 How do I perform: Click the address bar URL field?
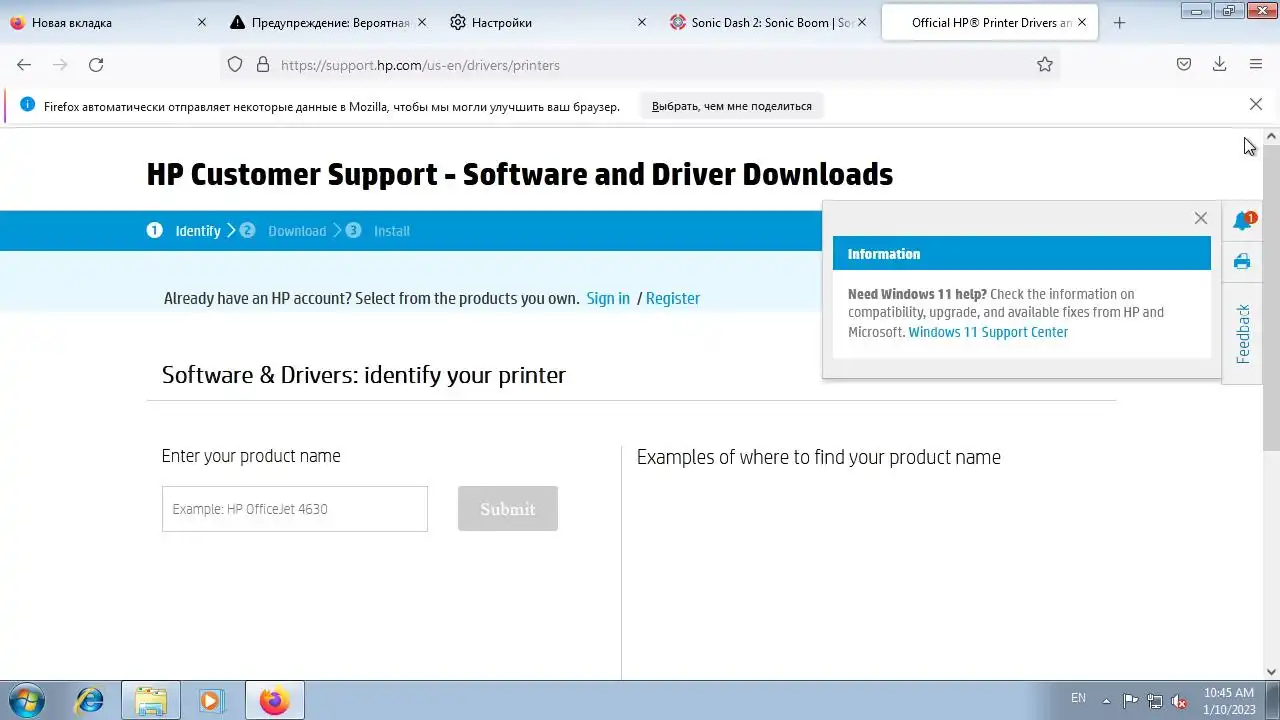click(640, 64)
